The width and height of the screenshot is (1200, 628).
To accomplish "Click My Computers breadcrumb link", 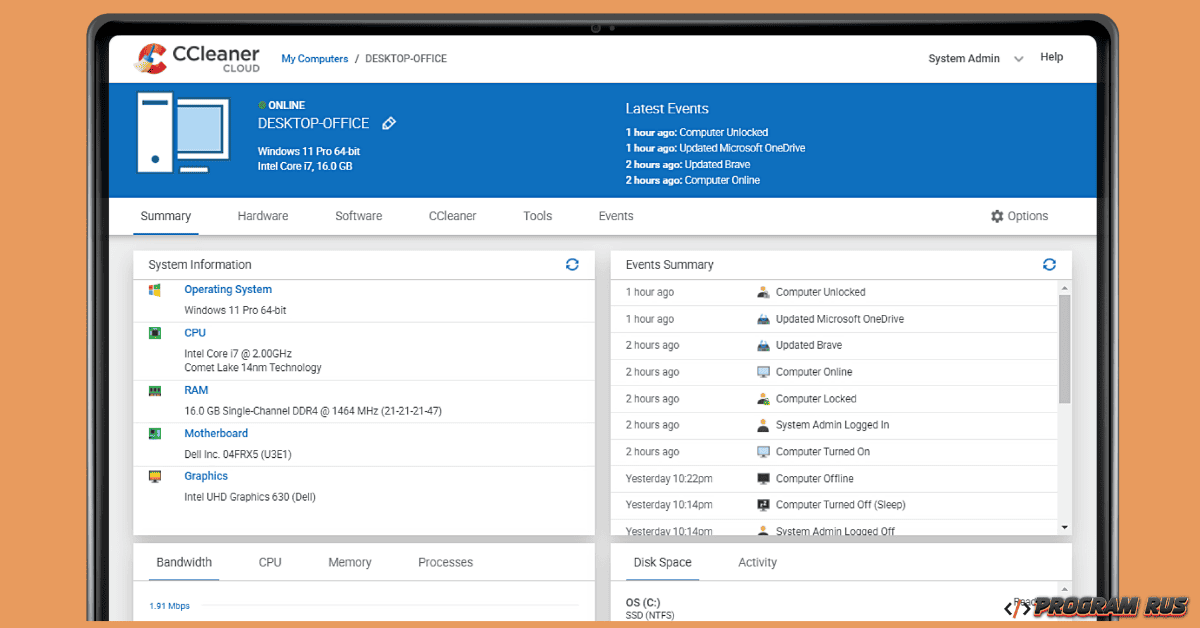I will pyautogui.click(x=314, y=58).
